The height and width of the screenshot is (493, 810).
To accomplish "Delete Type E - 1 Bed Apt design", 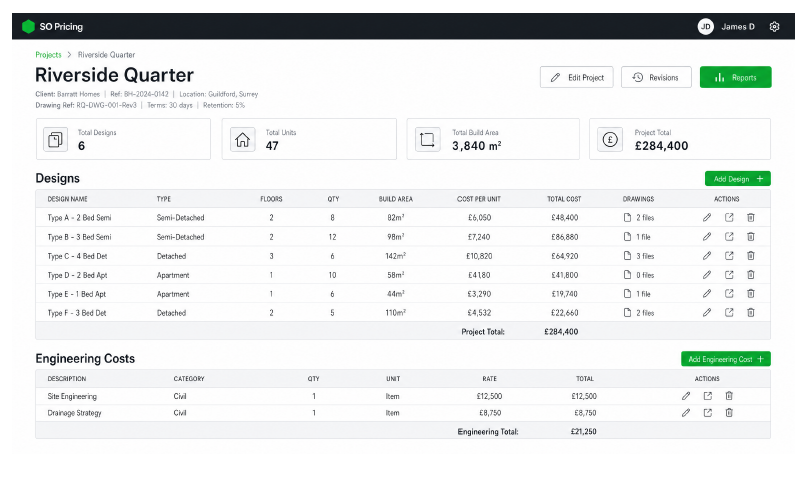I will coord(751,294).
